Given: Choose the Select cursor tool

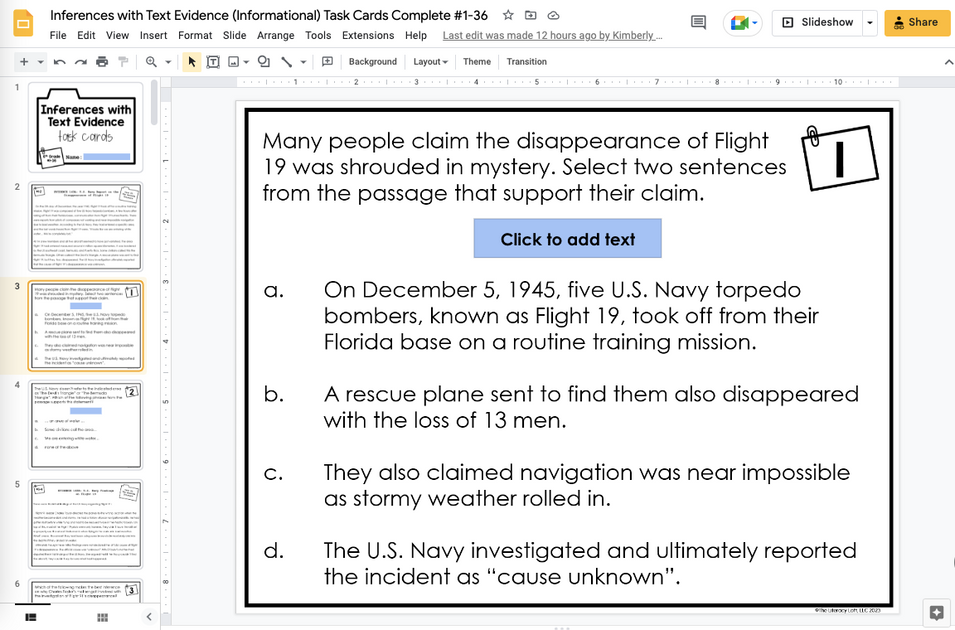Looking at the screenshot, I should (x=192, y=62).
